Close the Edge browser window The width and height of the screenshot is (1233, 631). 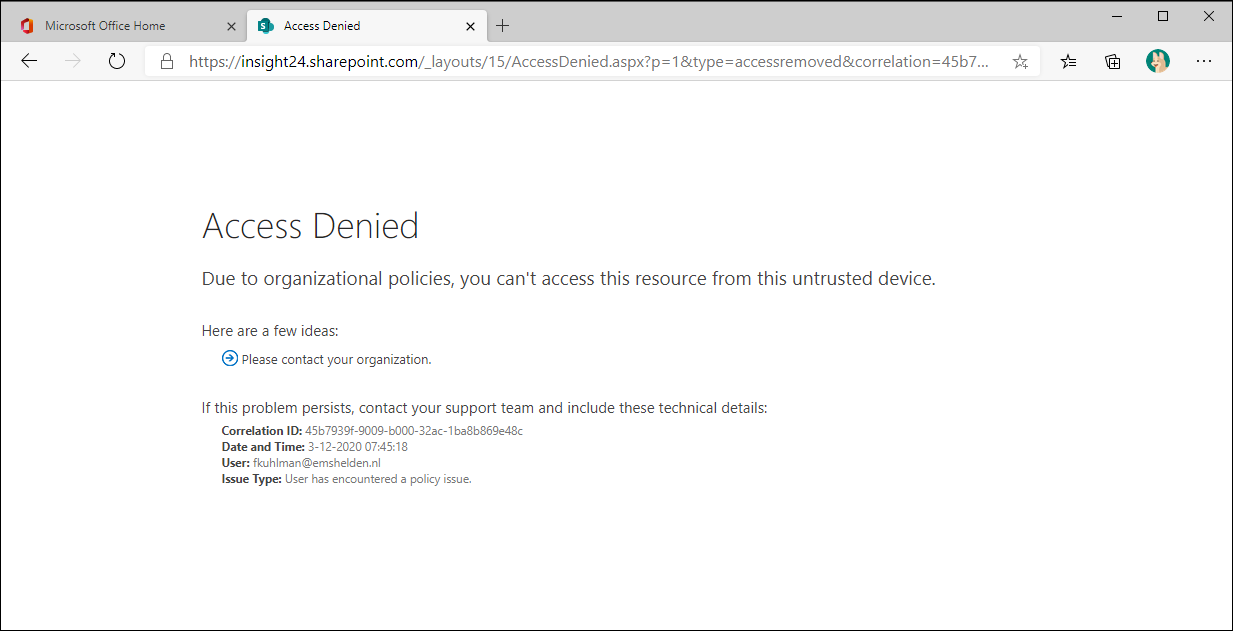1208,16
